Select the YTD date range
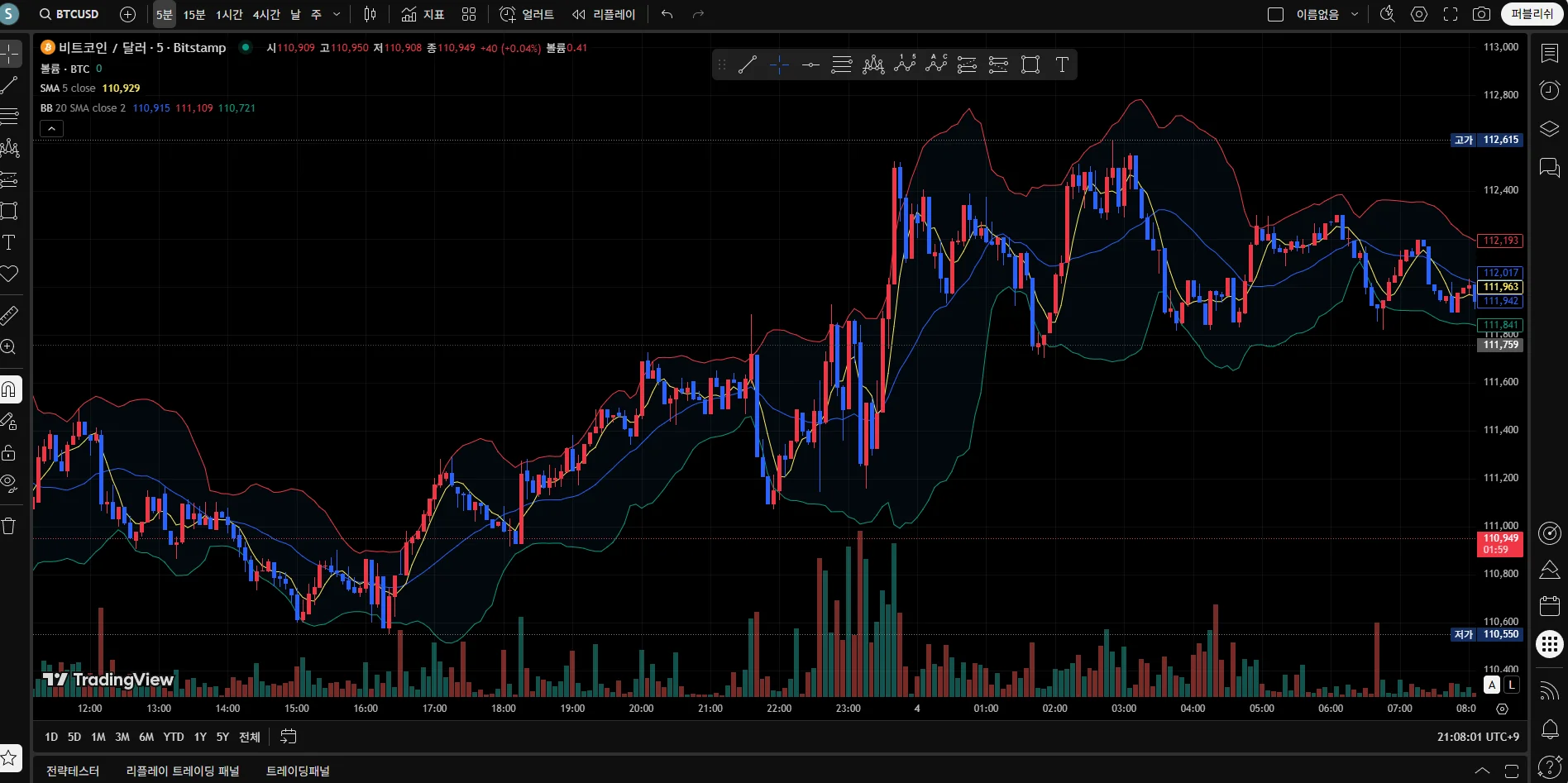The width and height of the screenshot is (1568, 783). 174,737
